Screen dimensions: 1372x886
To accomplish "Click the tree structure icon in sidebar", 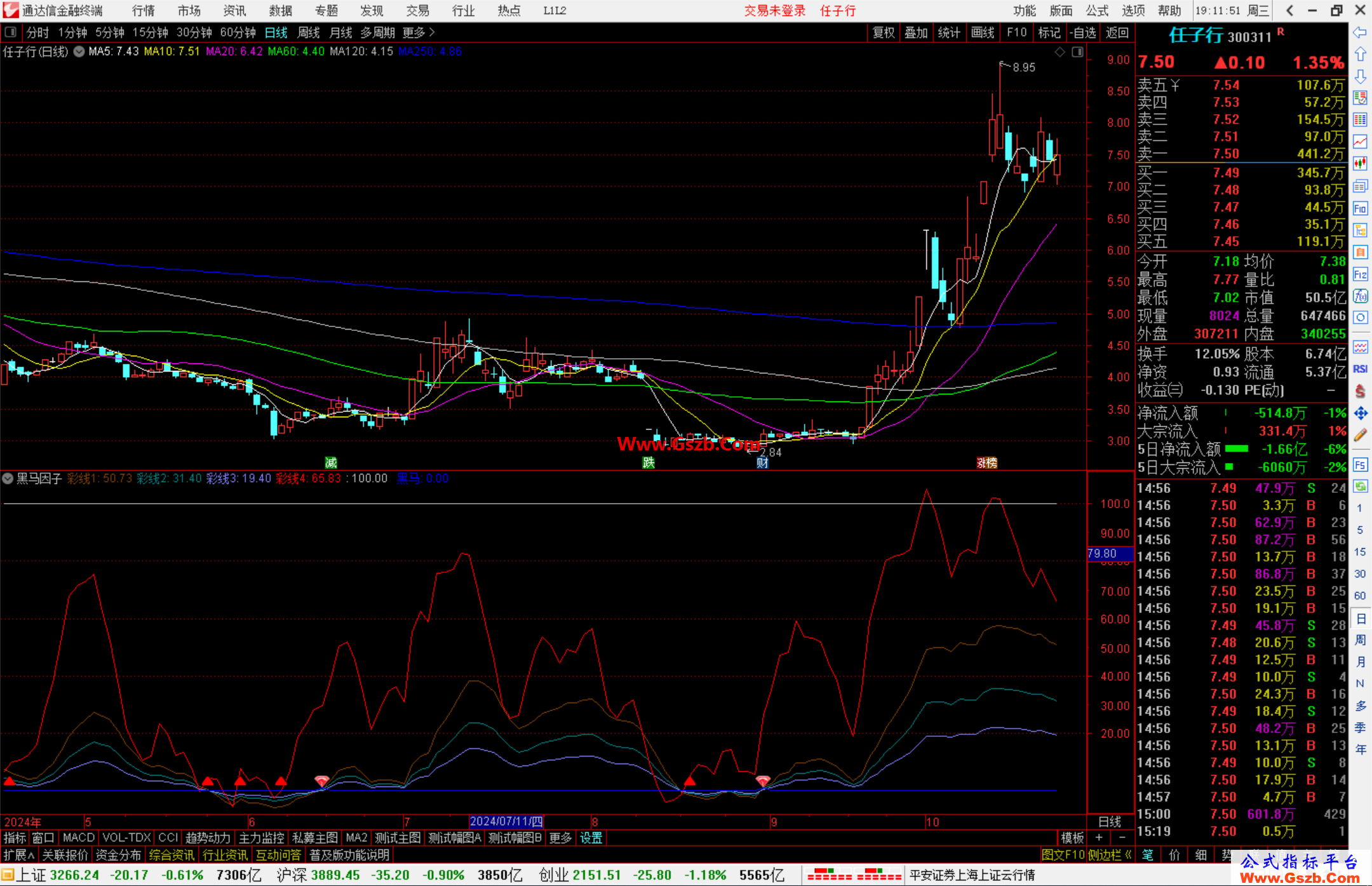I will click(1360, 230).
